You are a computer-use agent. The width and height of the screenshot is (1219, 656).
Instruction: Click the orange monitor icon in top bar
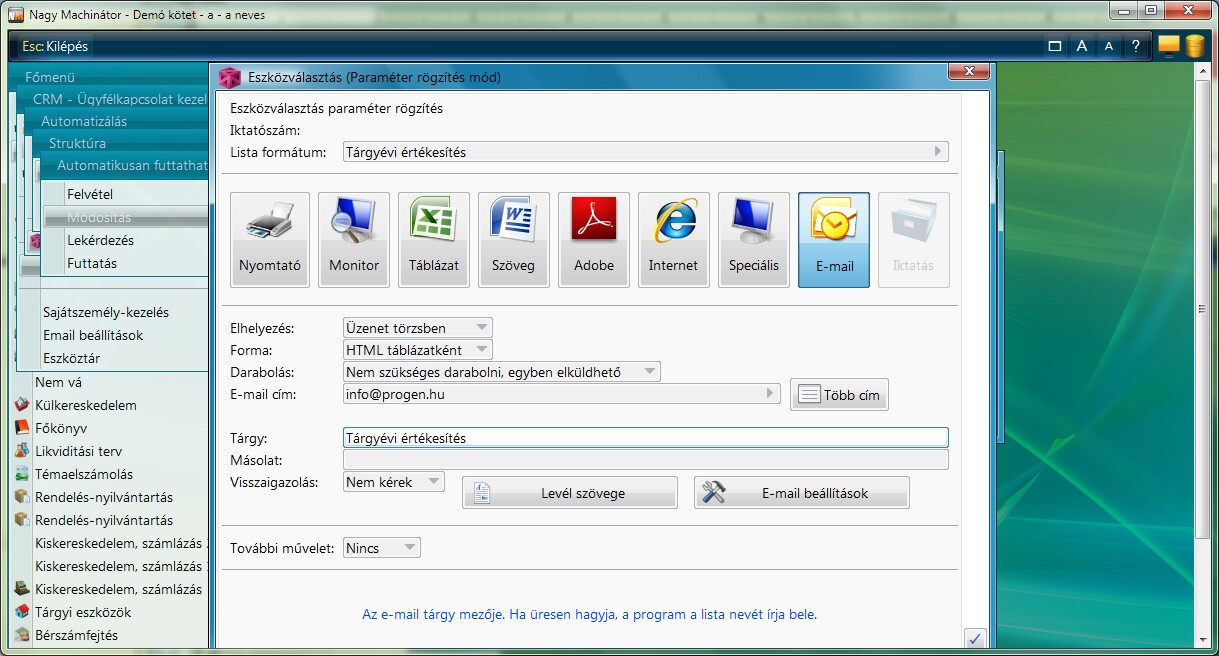[1169, 46]
